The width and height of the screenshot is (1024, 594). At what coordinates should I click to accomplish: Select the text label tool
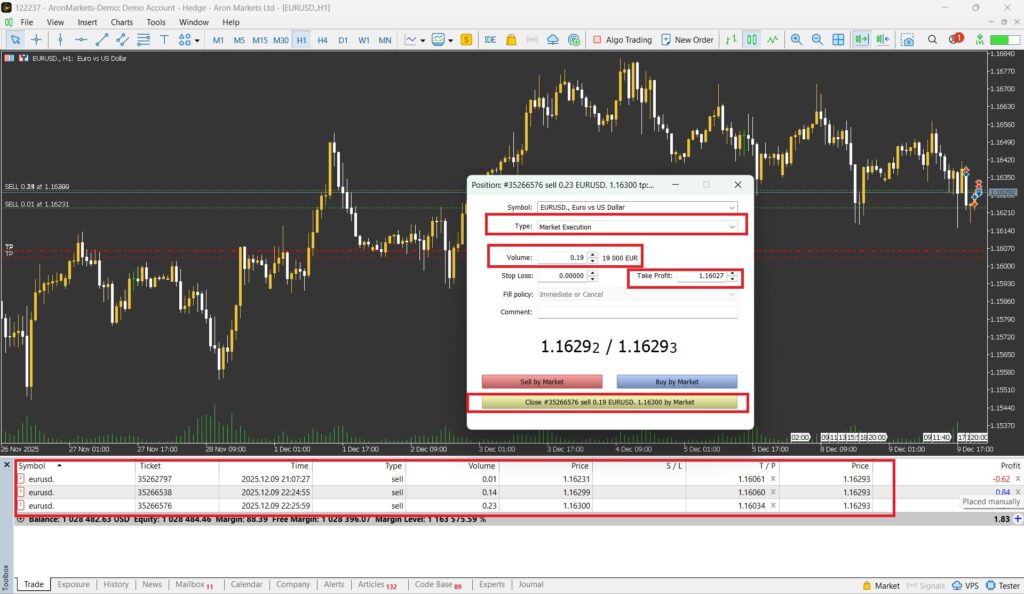click(165, 40)
